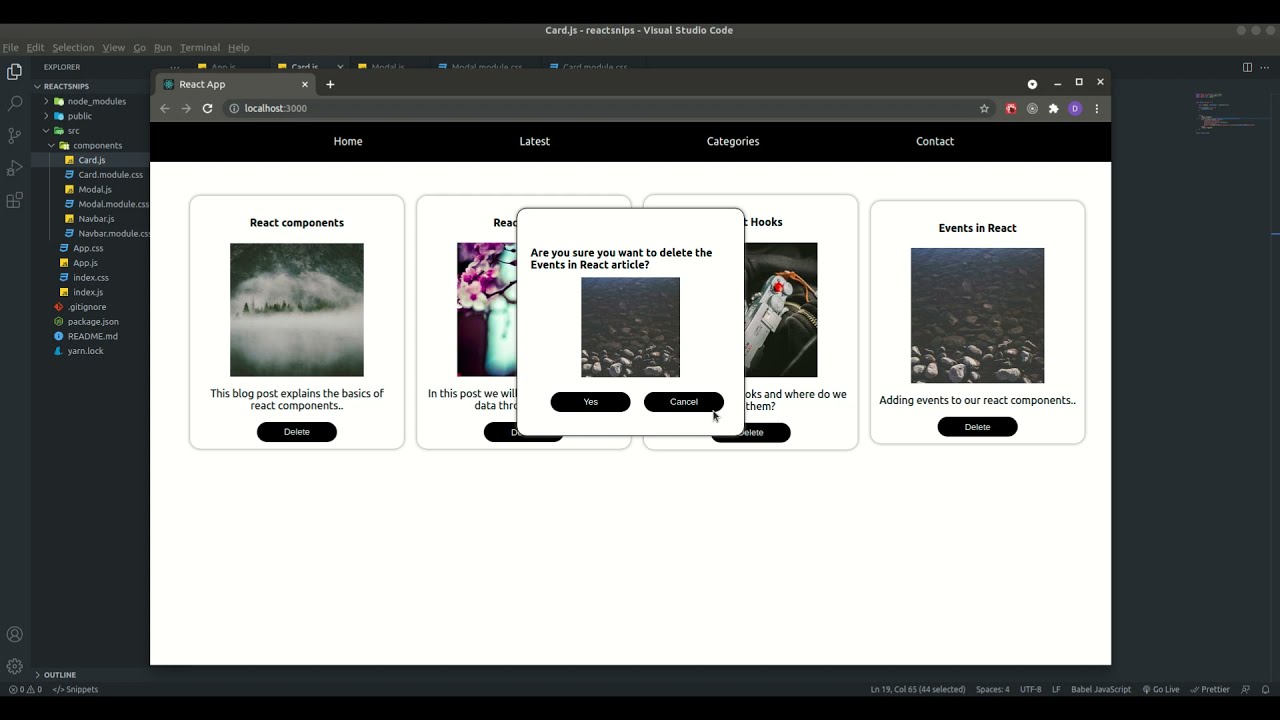Open the notifications bell in status bar

click(1265, 689)
